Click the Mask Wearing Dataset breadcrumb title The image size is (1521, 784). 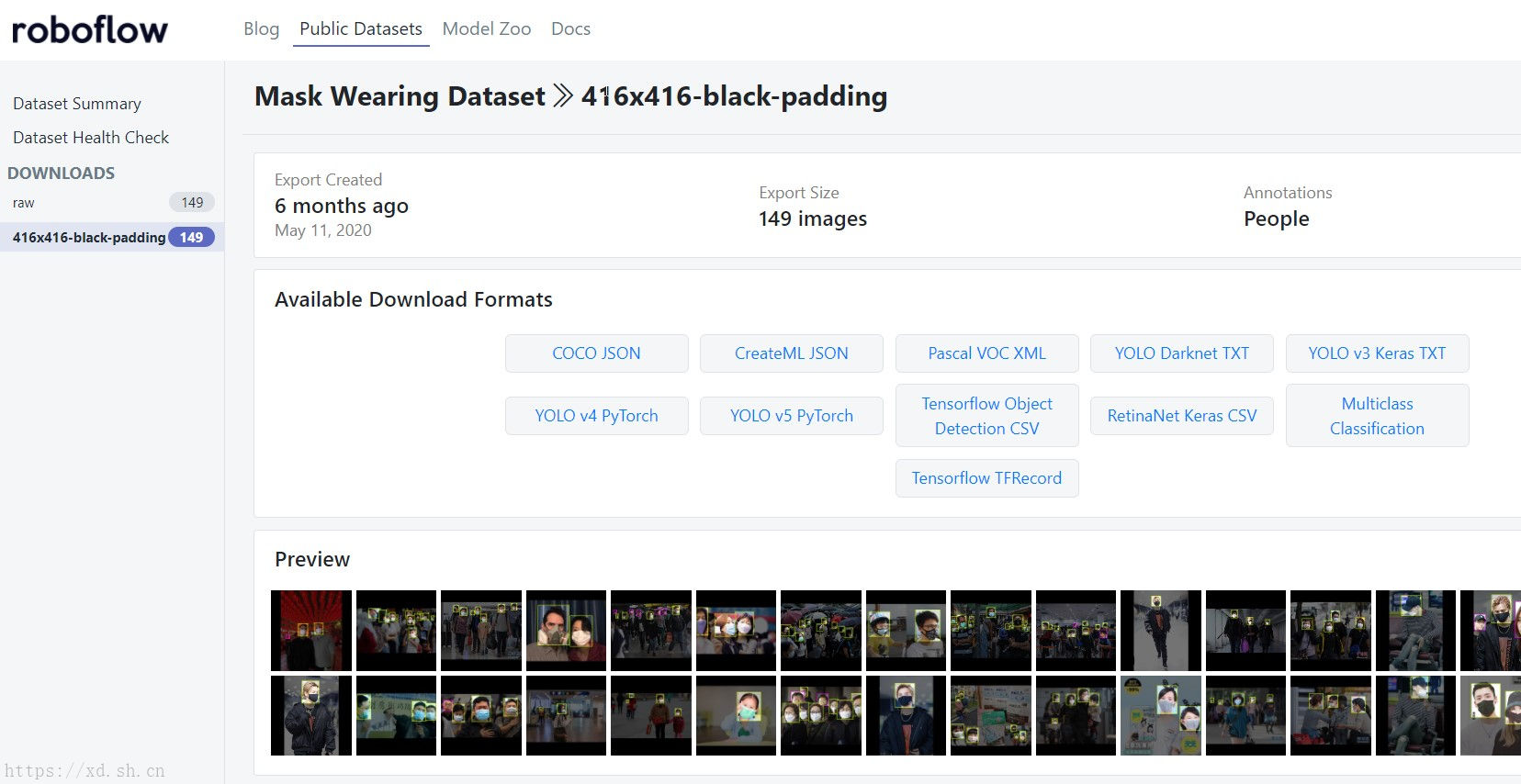pyautogui.click(x=400, y=96)
